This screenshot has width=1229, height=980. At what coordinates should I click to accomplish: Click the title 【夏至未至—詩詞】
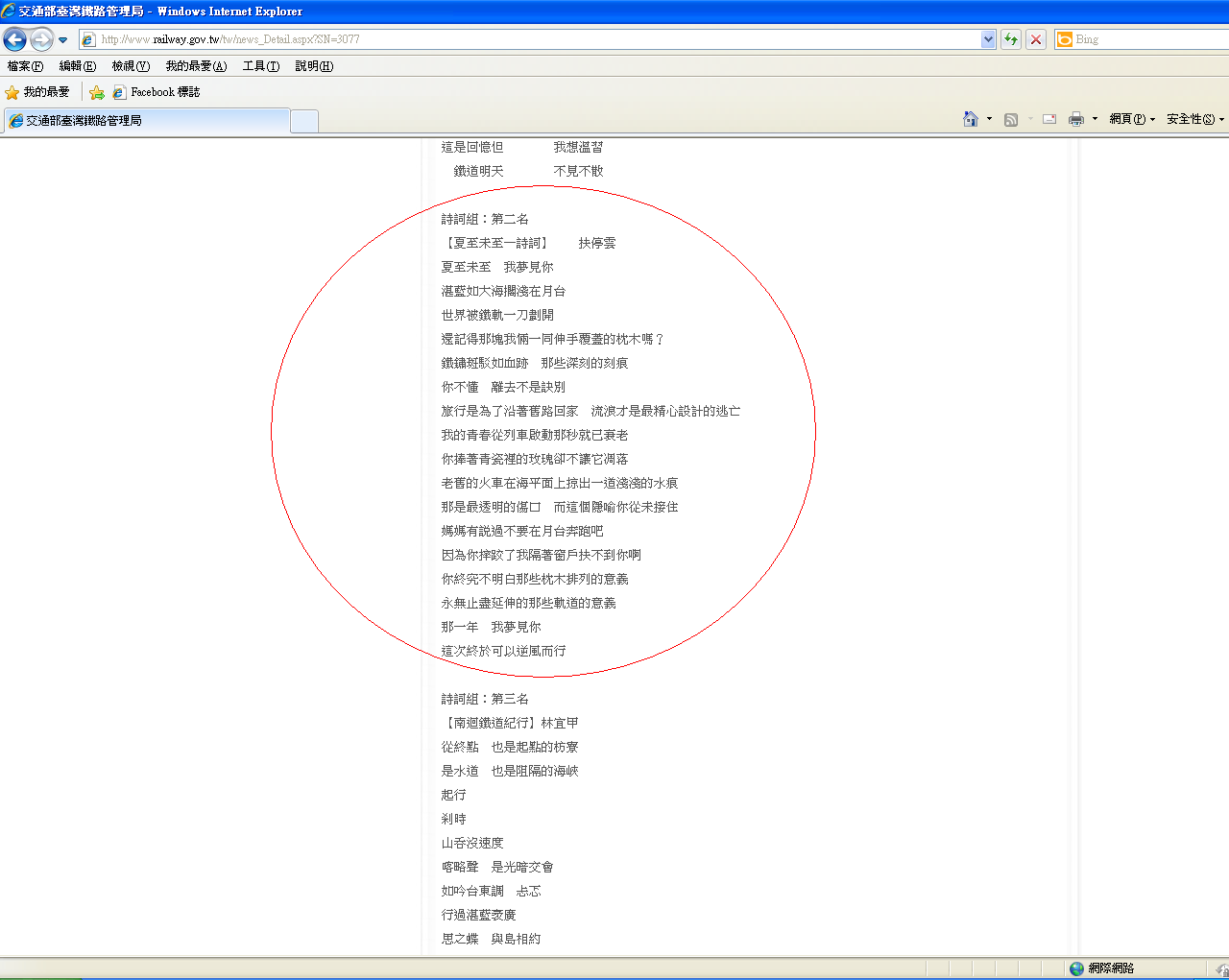click(494, 243)
